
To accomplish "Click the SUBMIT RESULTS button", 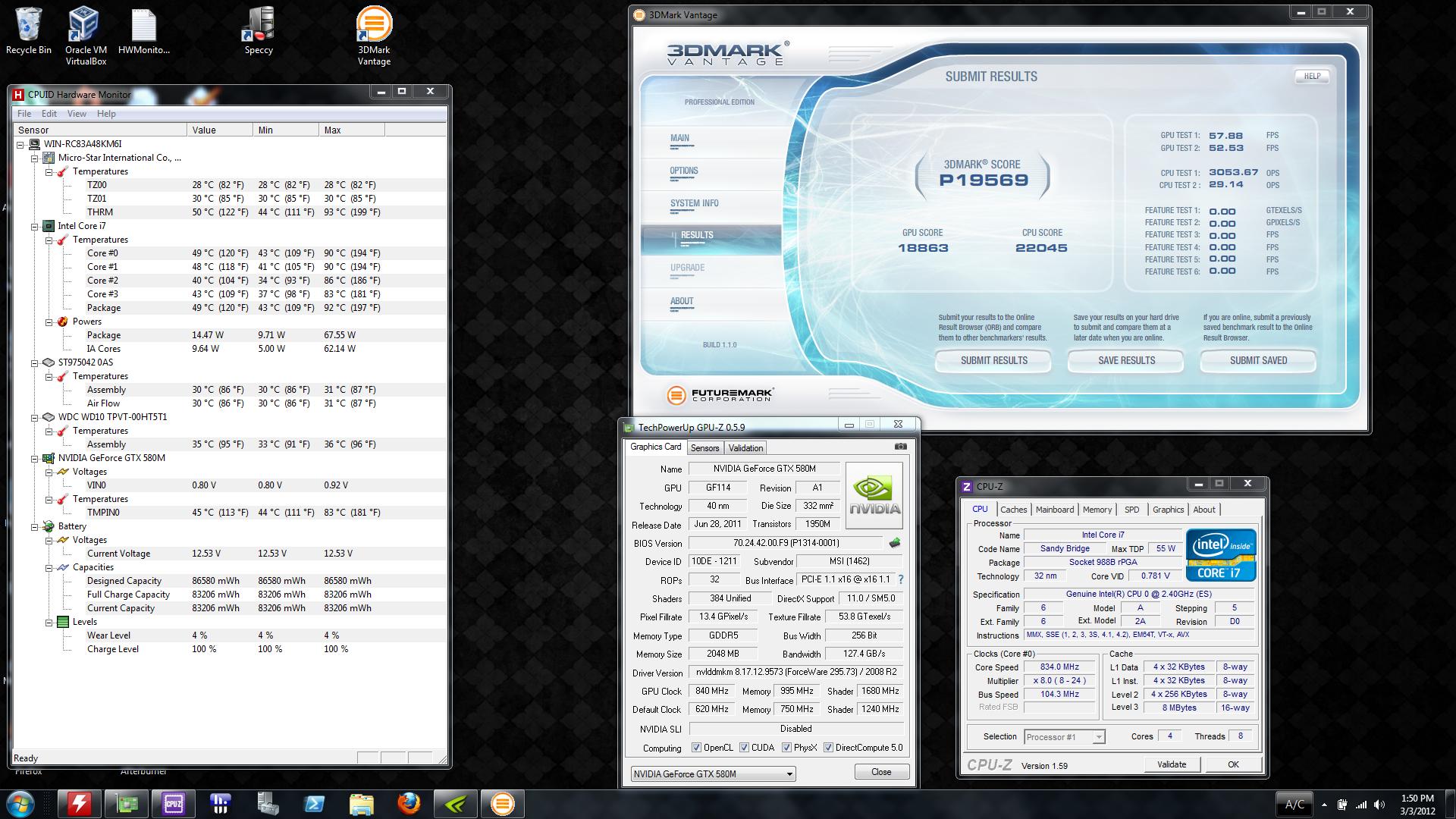I will click(993, 361).
